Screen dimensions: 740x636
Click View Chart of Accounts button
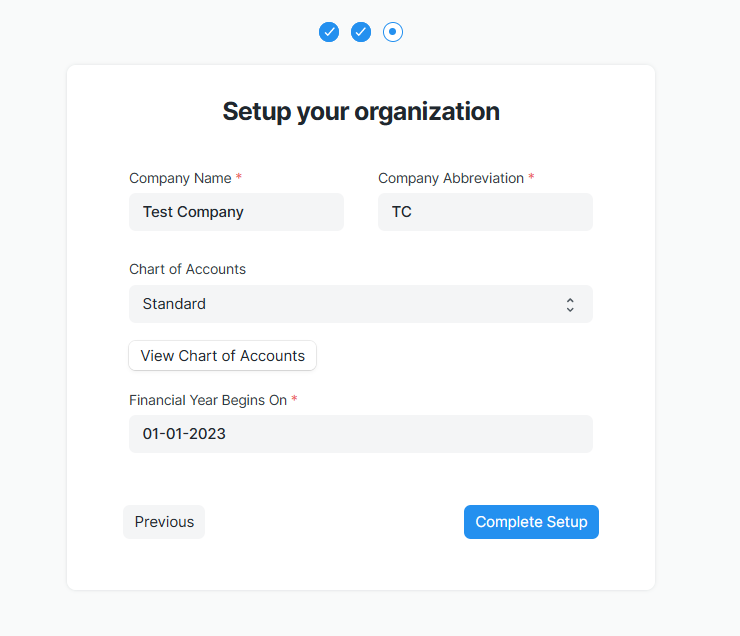point(223,356)
